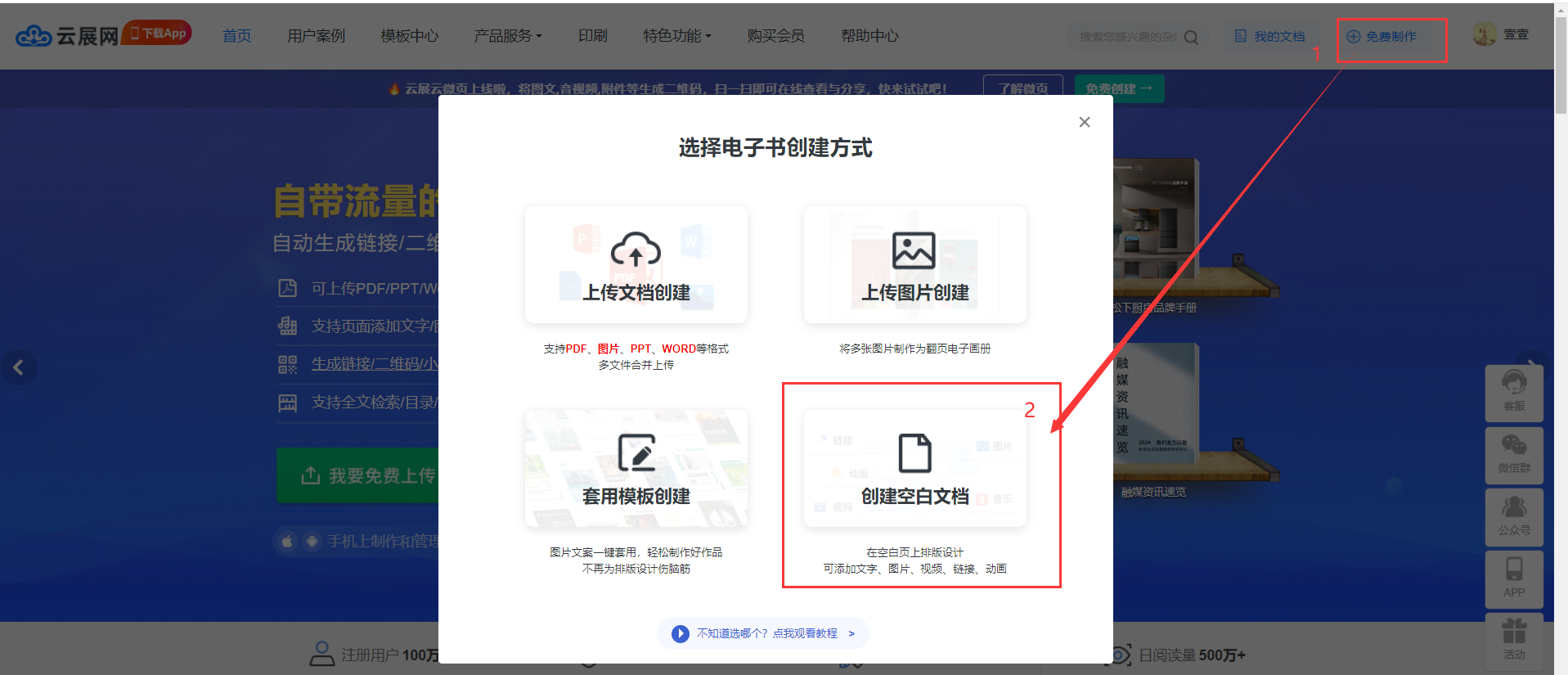Go to previous banner with left arrow

18,367
